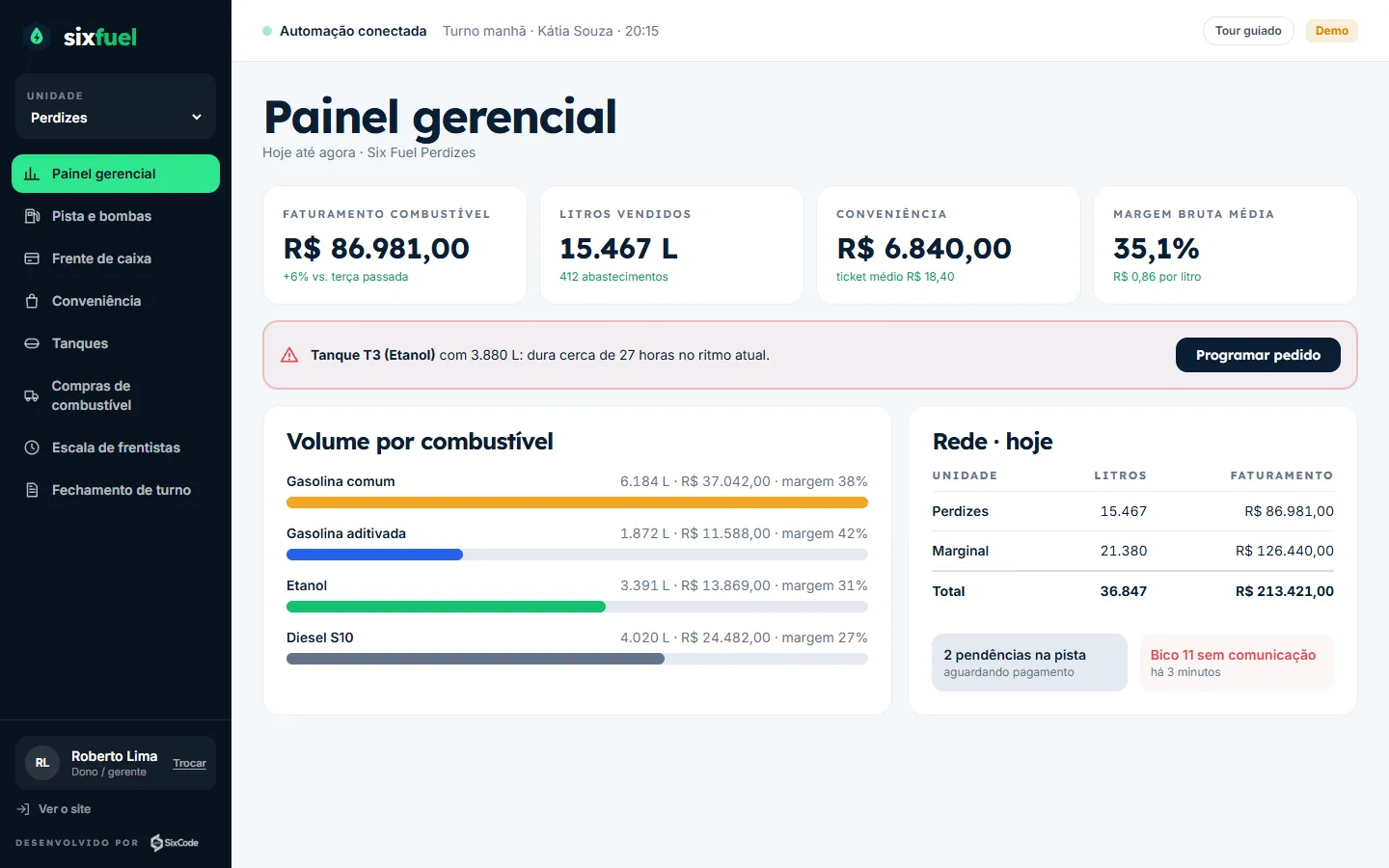Click the Programar pedido button
Viewport: 1389px width, 868px height.
tap(1258, 355)
